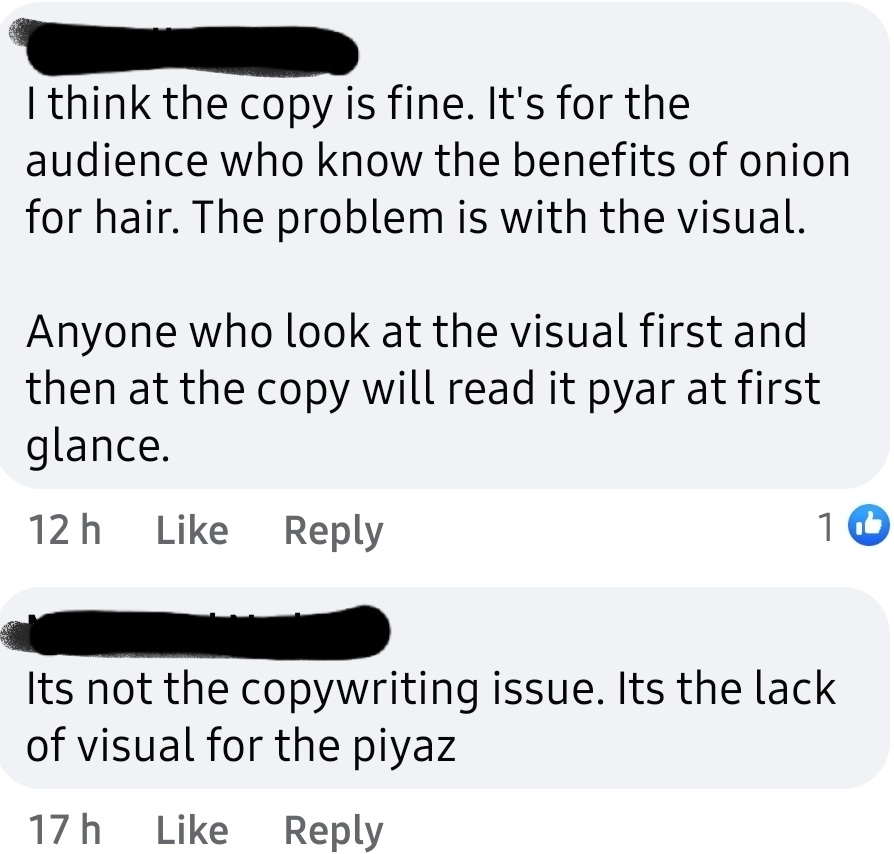
Task: Click the word 'piyaz' in second comment
Action: (x=404, y=747)
